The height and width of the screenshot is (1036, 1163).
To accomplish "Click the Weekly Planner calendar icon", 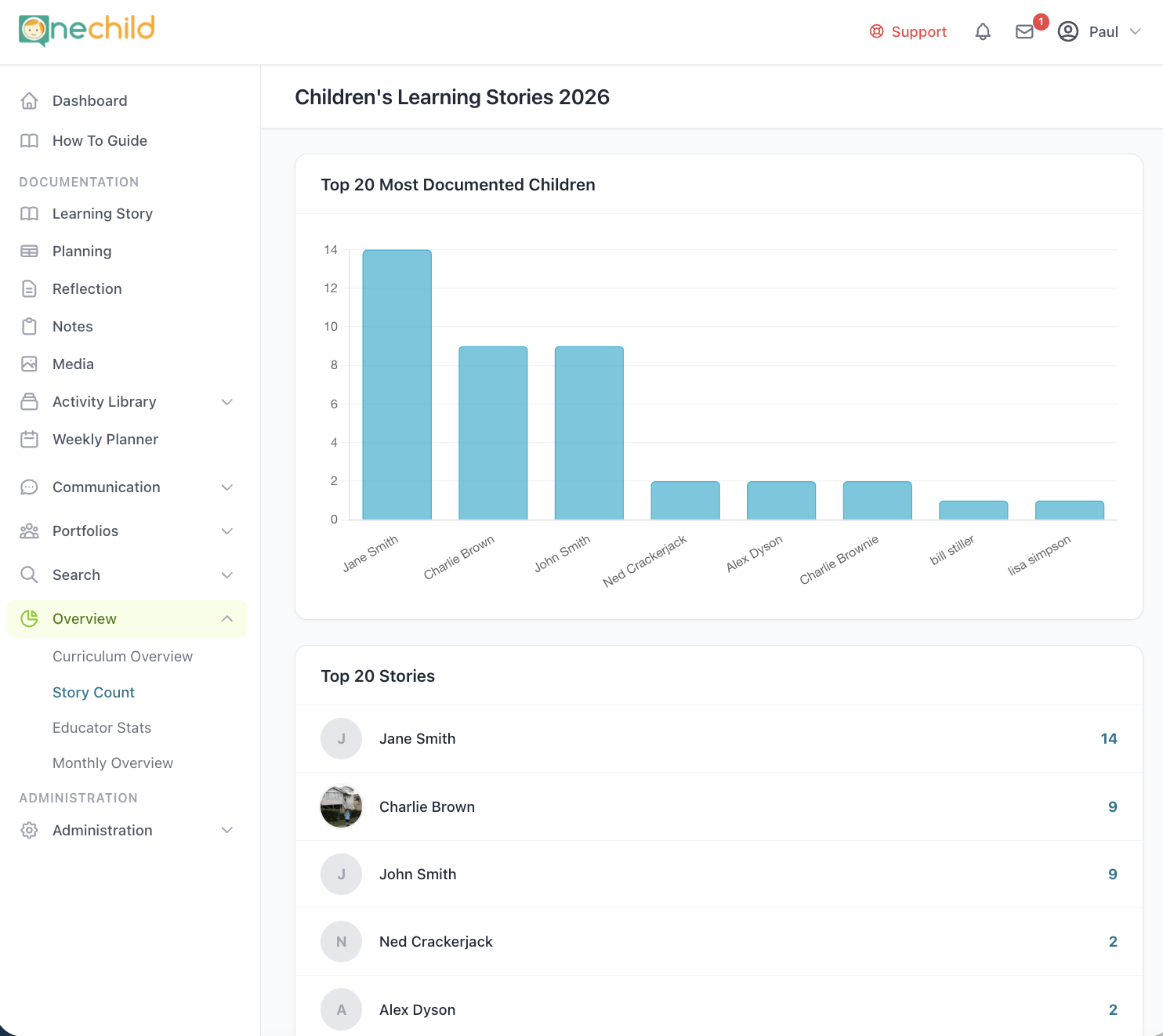I will tap(29, 440).
